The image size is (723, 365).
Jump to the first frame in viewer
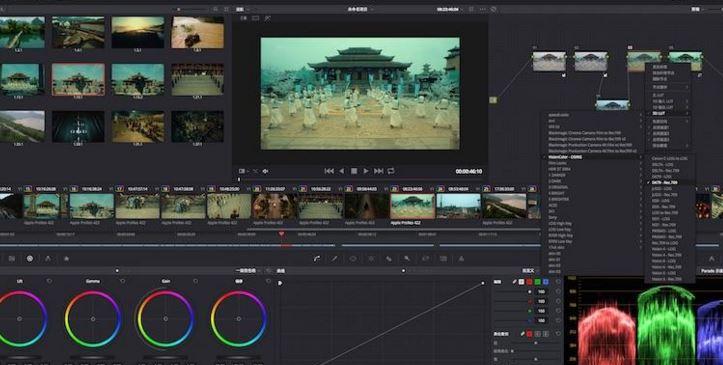(x=329, y=171)
